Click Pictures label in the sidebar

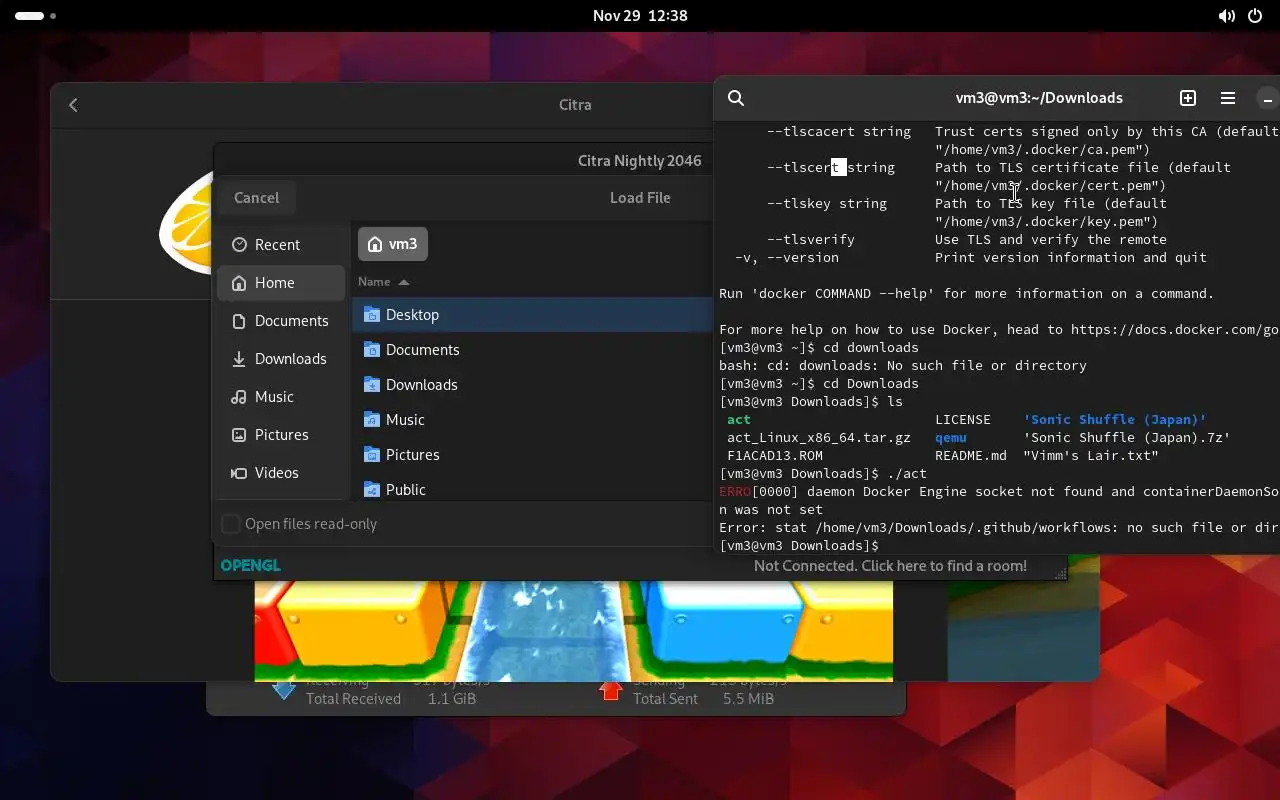pyautogui.click(x=282, y=435)
